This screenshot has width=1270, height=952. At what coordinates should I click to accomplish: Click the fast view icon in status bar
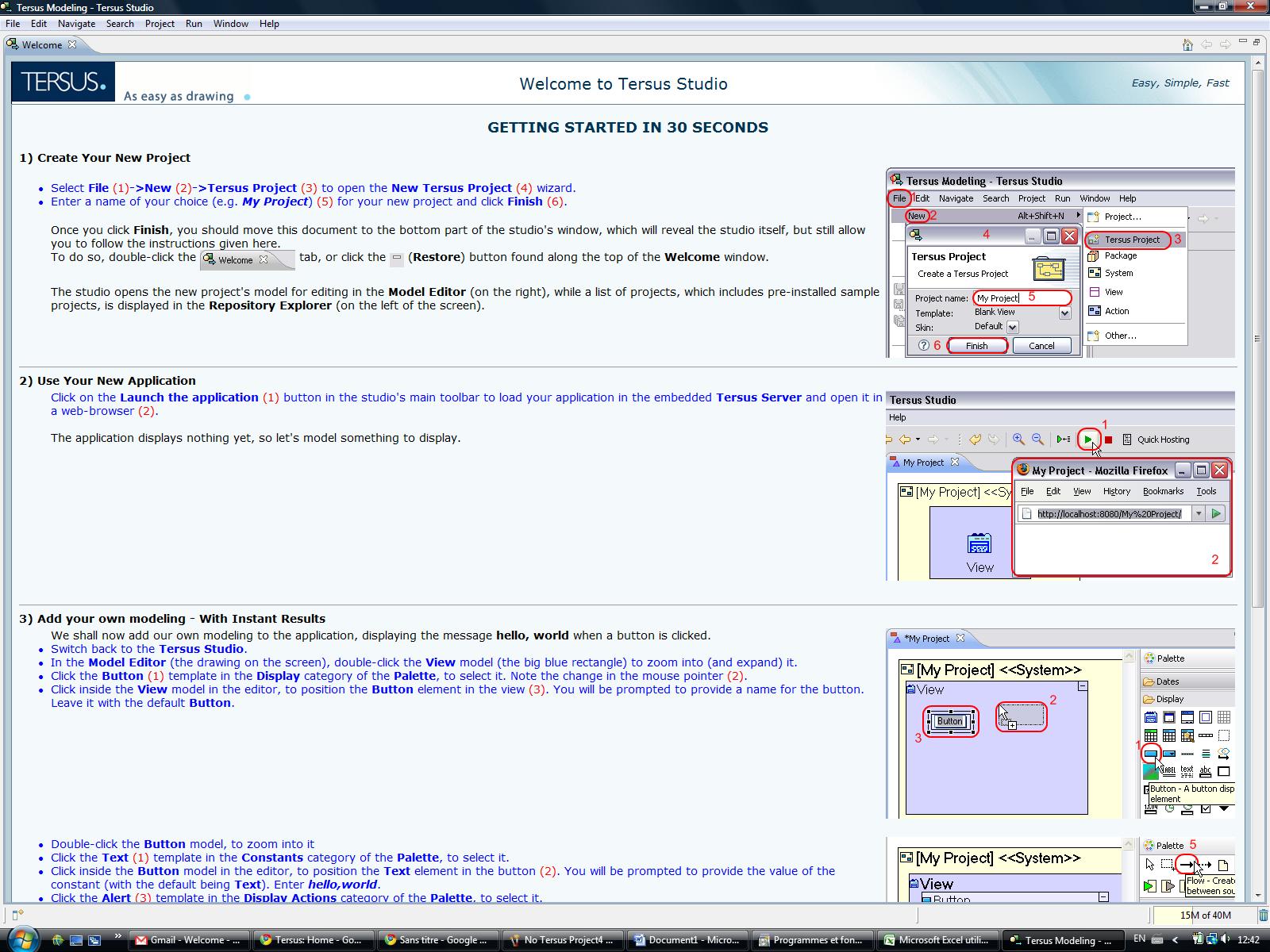click(17, 915)
